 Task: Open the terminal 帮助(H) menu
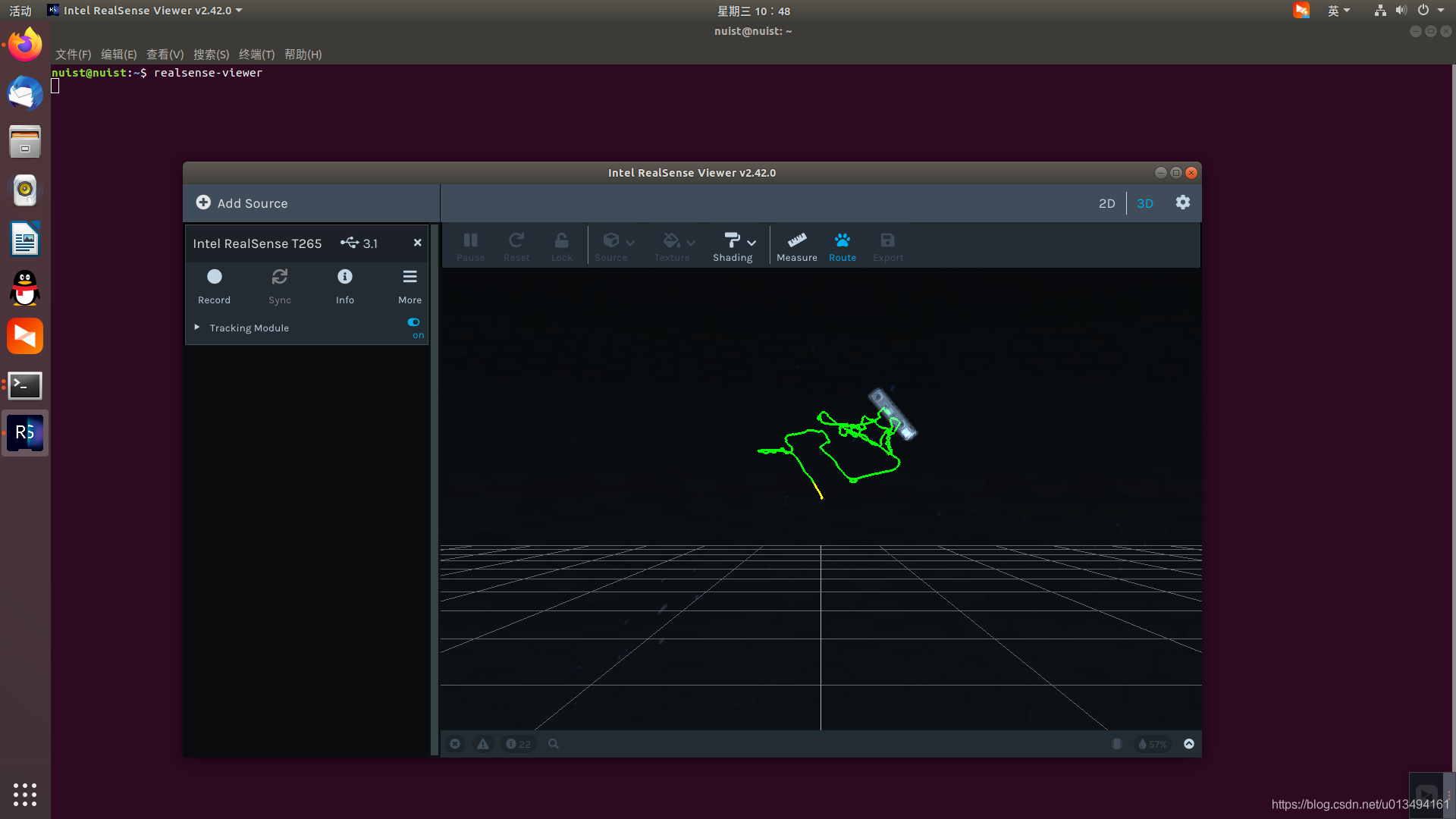[x=303, y=55]
